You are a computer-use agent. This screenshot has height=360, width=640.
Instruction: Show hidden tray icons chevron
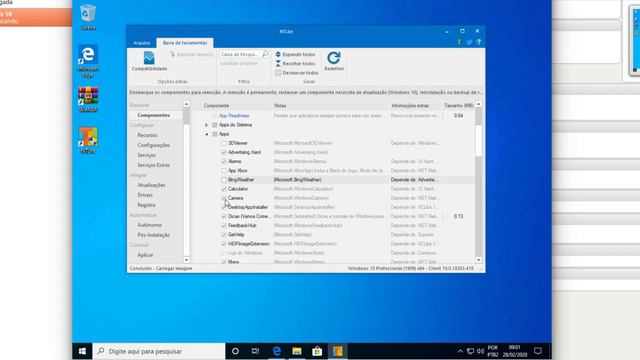tap(460, 351)
